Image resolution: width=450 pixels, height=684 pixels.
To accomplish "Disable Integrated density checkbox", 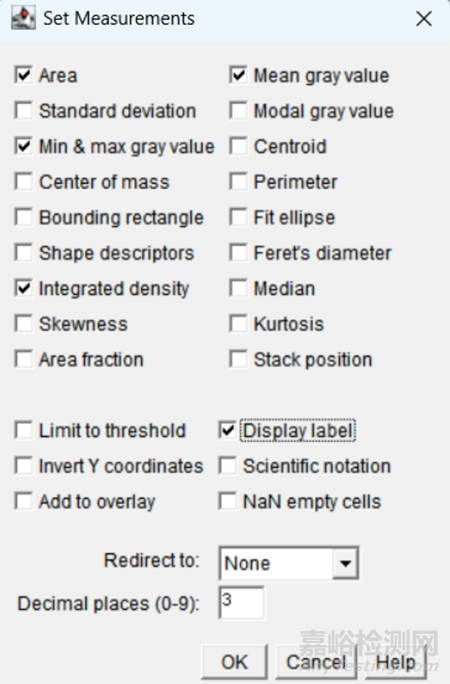I will [x=23, y=288].
